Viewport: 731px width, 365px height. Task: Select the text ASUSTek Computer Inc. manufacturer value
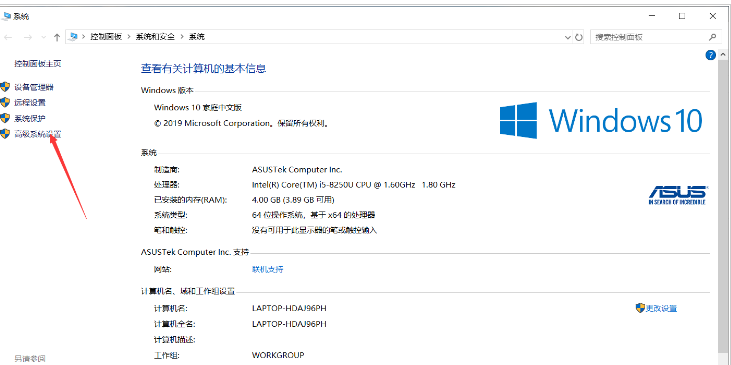click(297, 170)
